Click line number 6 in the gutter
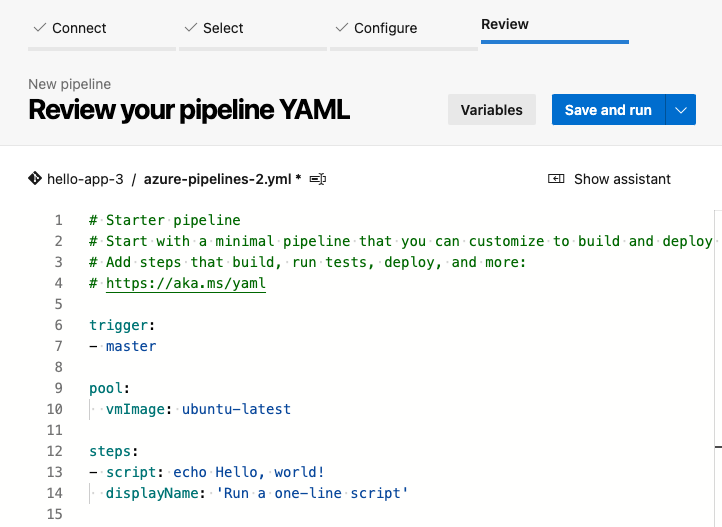The height and width of the screenshot is (527, 722). click(58, 325)
